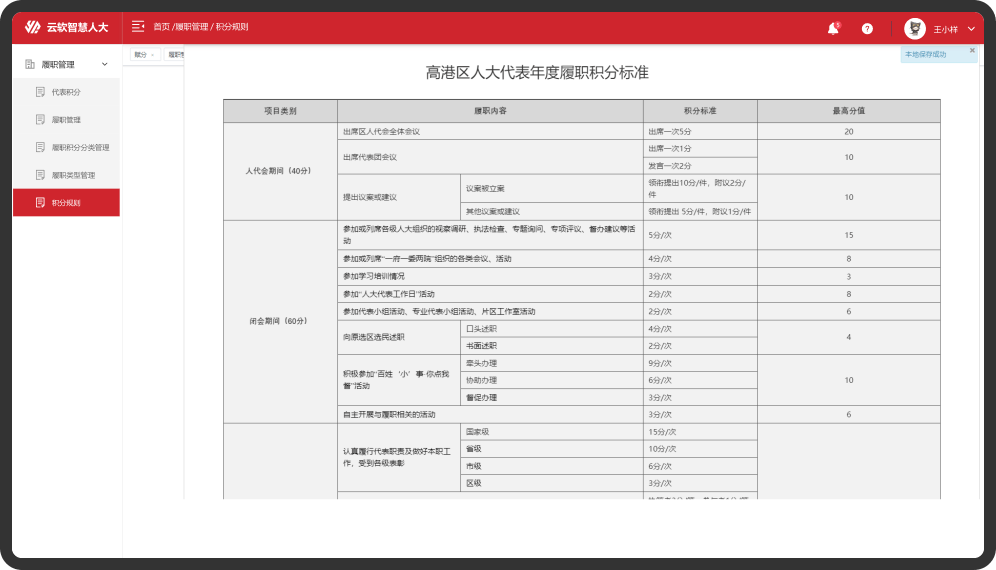Click 履职管理 in the breadcrumb path
Viewport: 996px width, 570px height.
192,27
